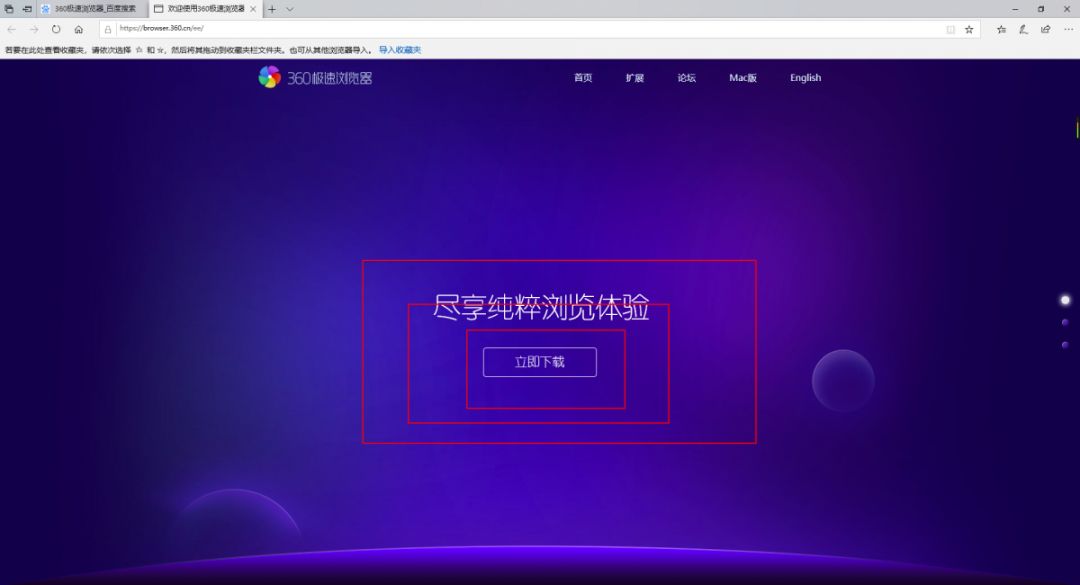Image resolution: width=1080 pixels, height=585 pixels.
Task: Select the first page indicator dot
Action: click(1065, 300)
